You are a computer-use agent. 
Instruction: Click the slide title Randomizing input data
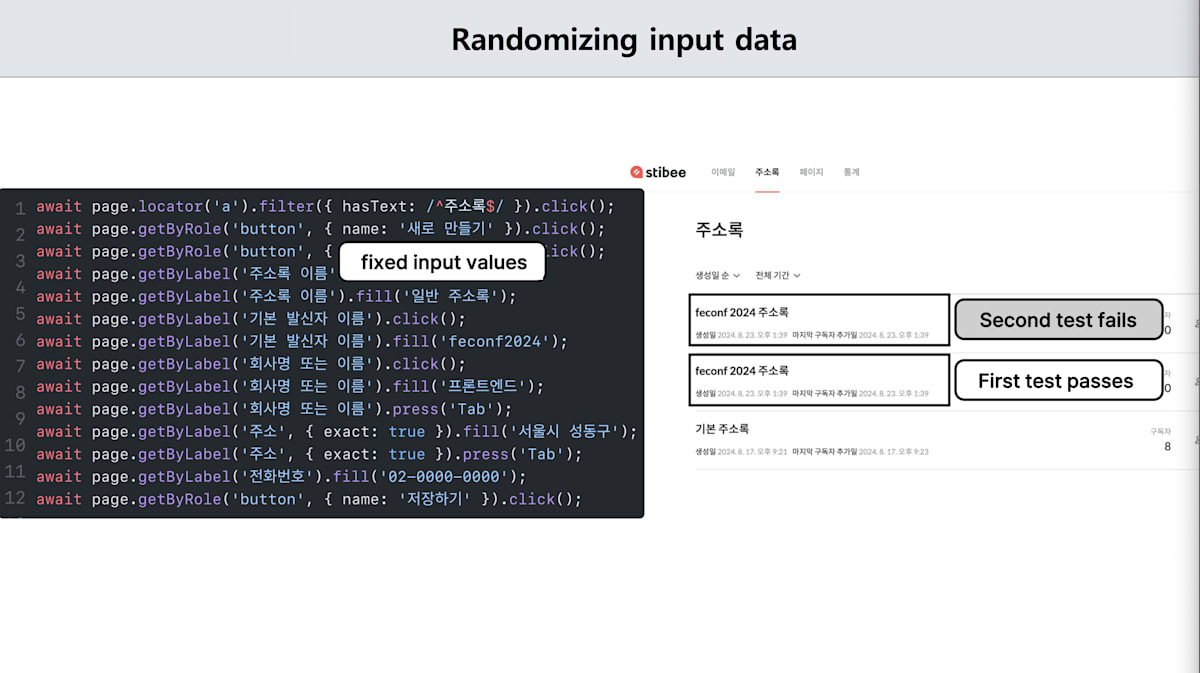point(624,39)
